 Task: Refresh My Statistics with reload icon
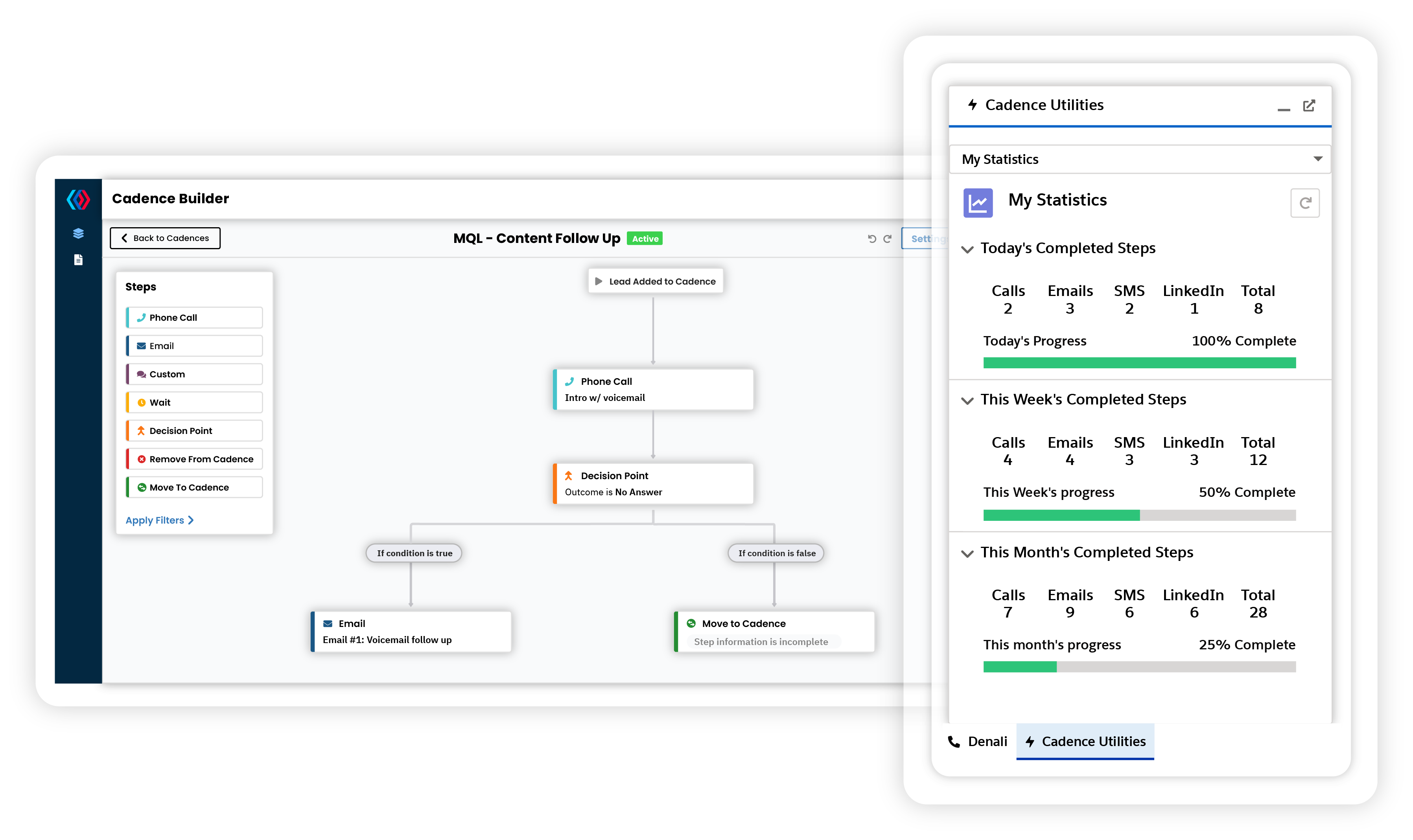tap(1304, 203)
